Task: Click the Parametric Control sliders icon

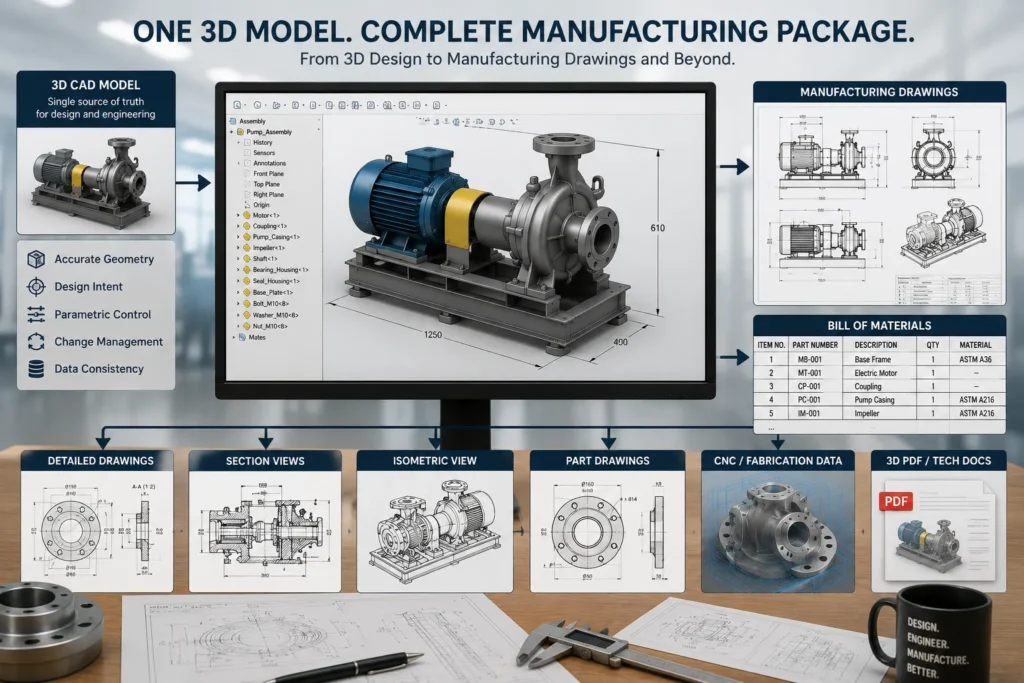Action: point(36,314)
